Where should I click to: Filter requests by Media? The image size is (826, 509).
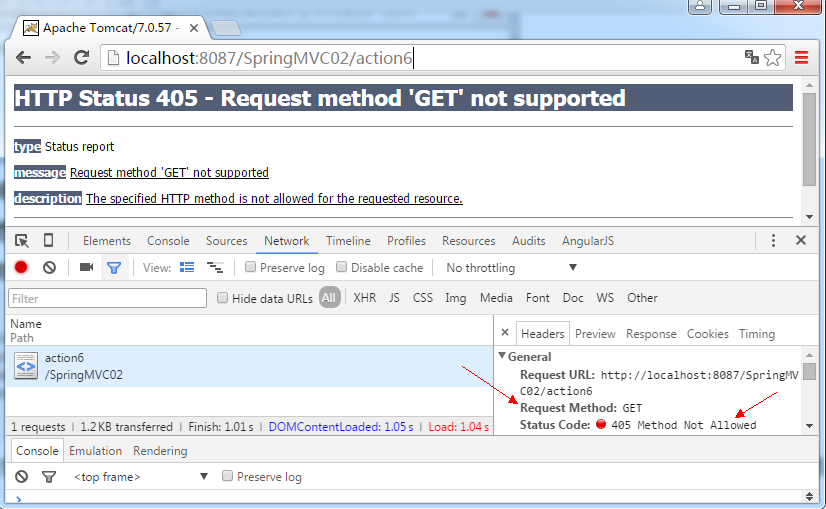496,298
